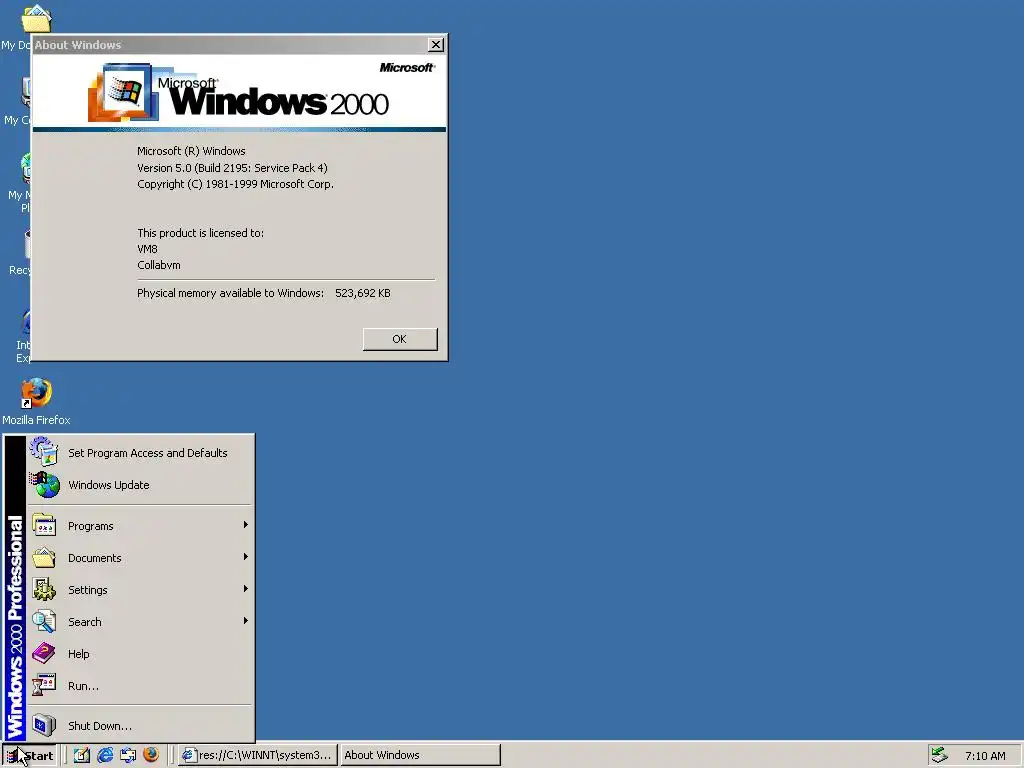
Task: Click the Settings submenu arrow
Action: (x=246, y=589)
